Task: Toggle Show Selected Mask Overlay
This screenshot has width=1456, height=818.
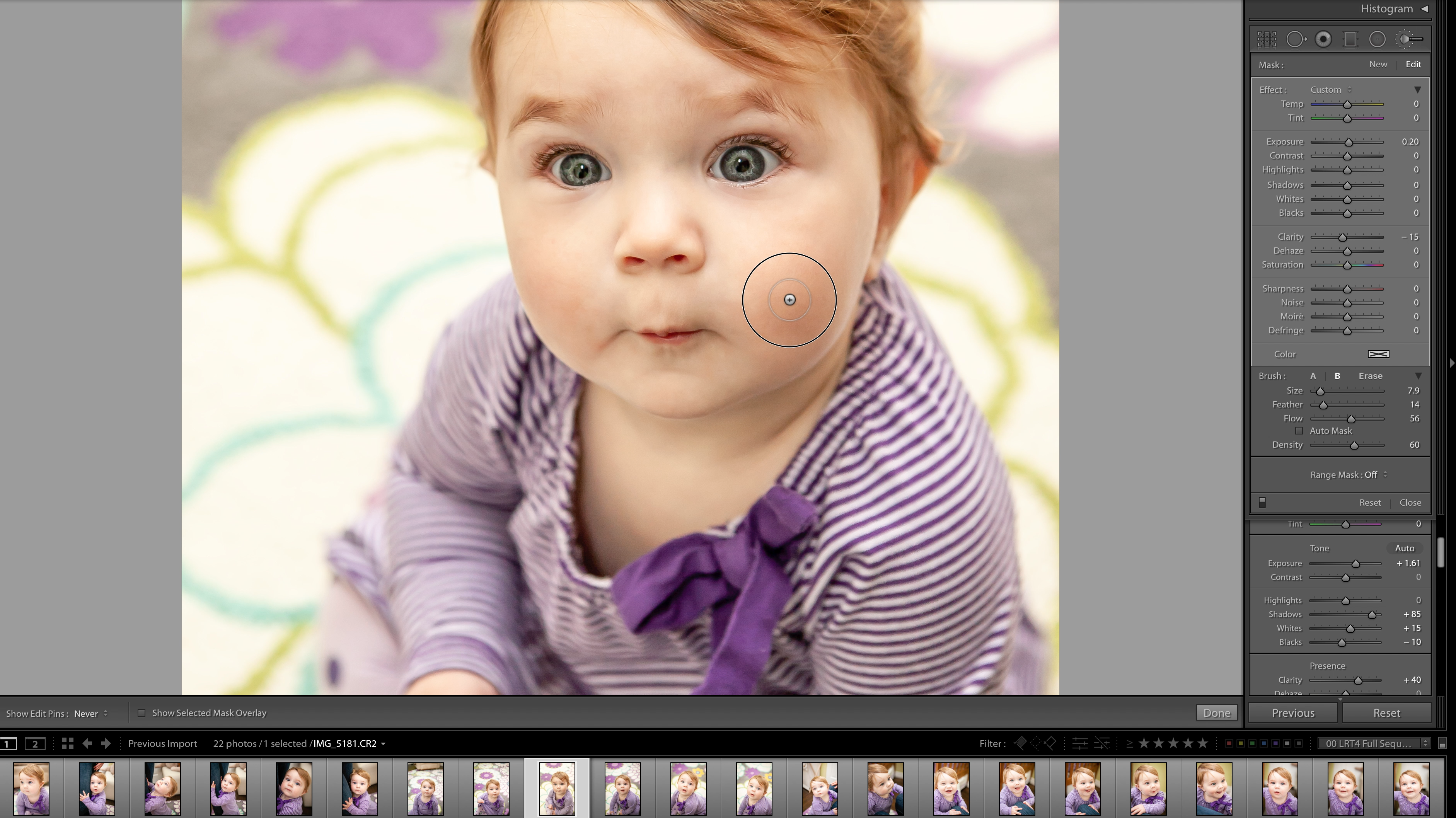Action: click(x=142, y=713)
